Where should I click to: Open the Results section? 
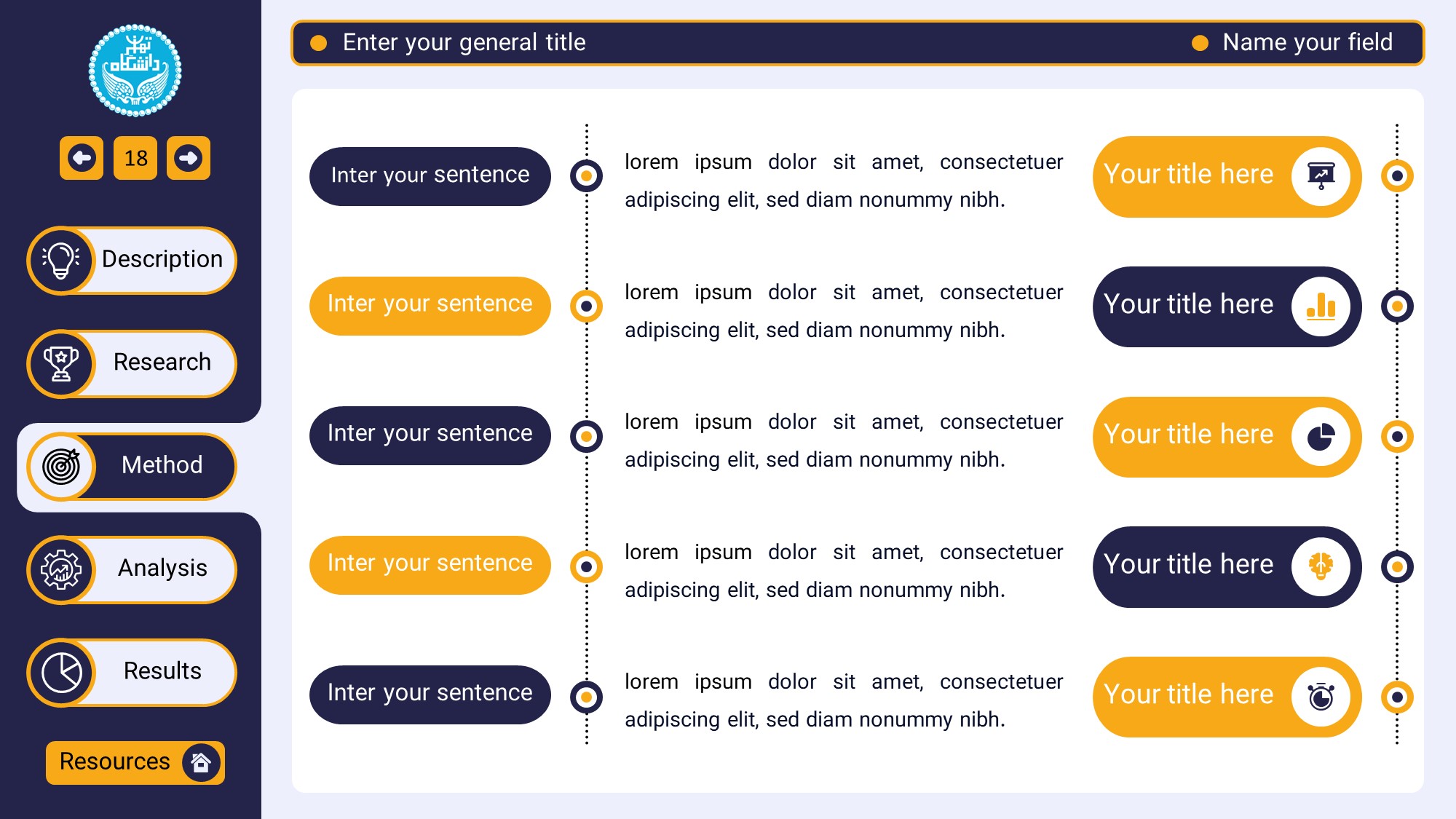[x=162, y=671]
